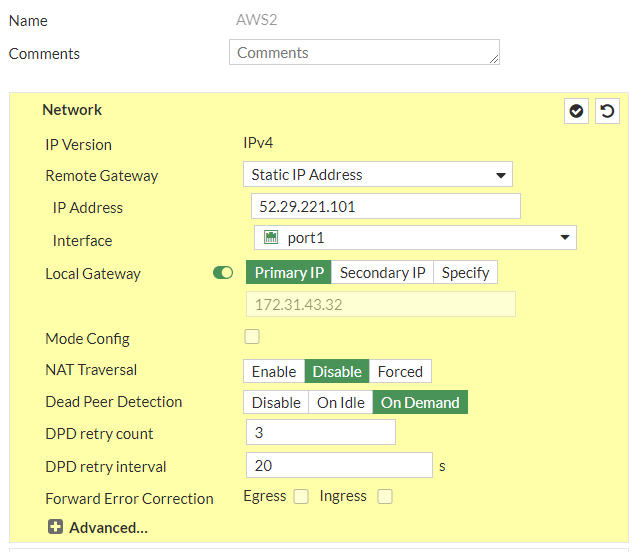
Task: Toggle the Local Gateway switch
Action: [223, 273]
